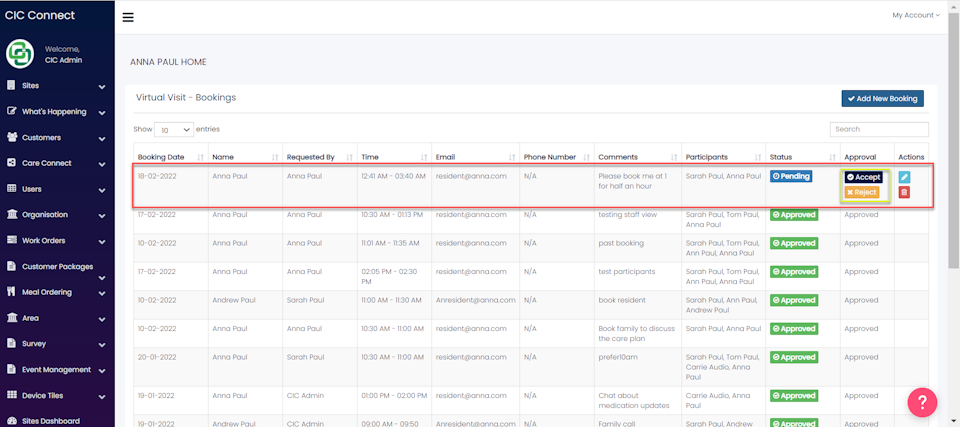
Task: Reject the pending Anna Paul booking
Action: tap(861, 192)
